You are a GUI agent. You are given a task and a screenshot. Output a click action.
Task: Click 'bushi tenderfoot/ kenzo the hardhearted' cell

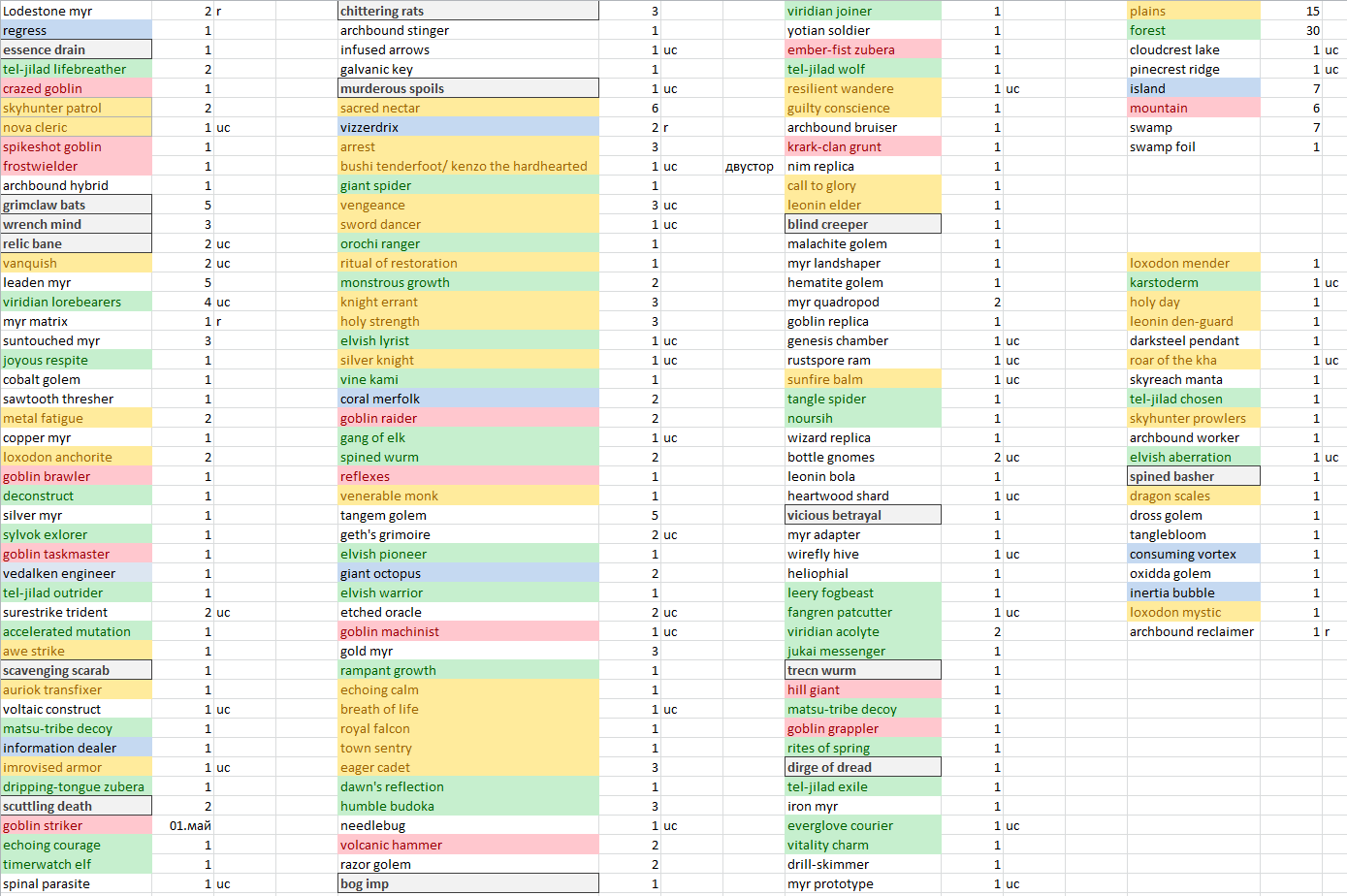pos(468,166)
